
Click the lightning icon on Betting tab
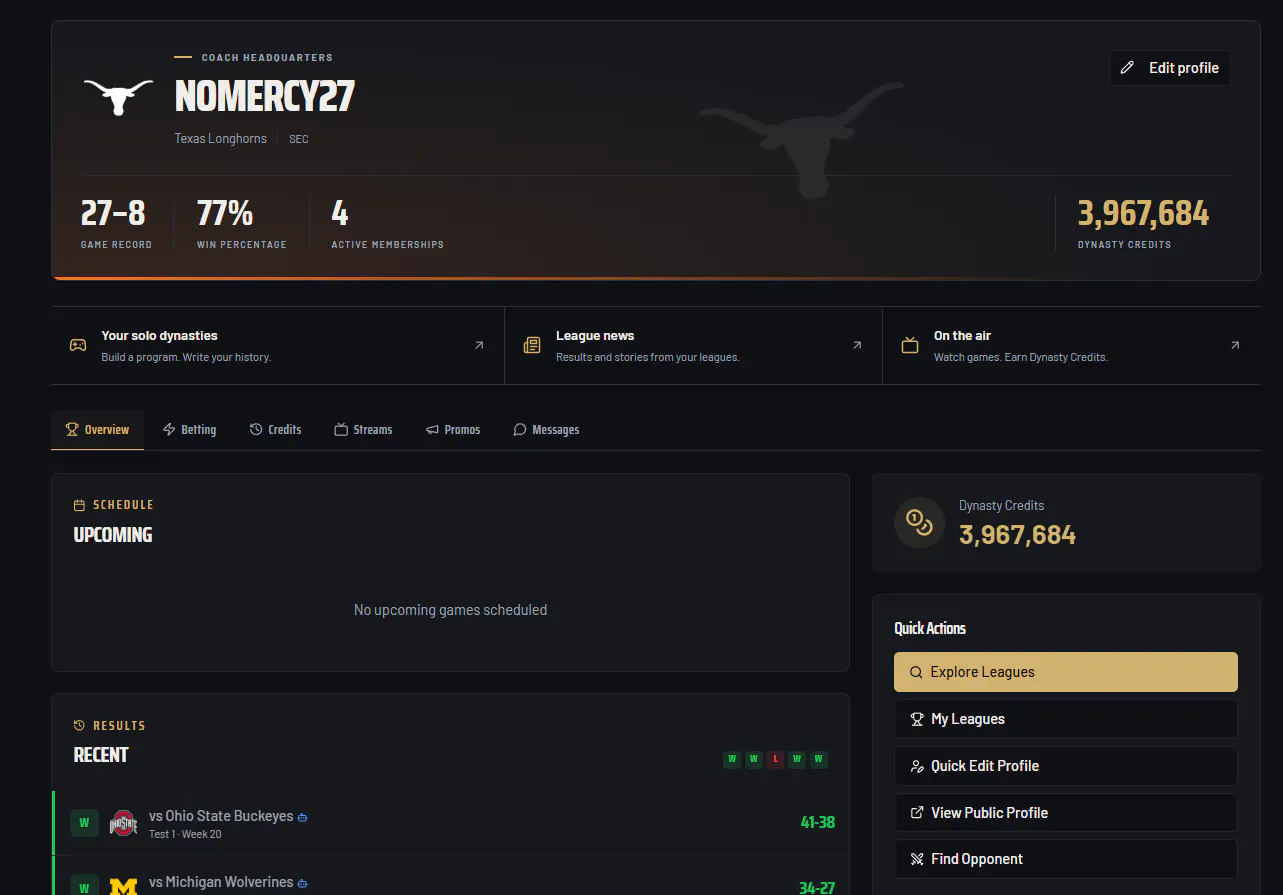pyautogui.click(x=169, y=429)
